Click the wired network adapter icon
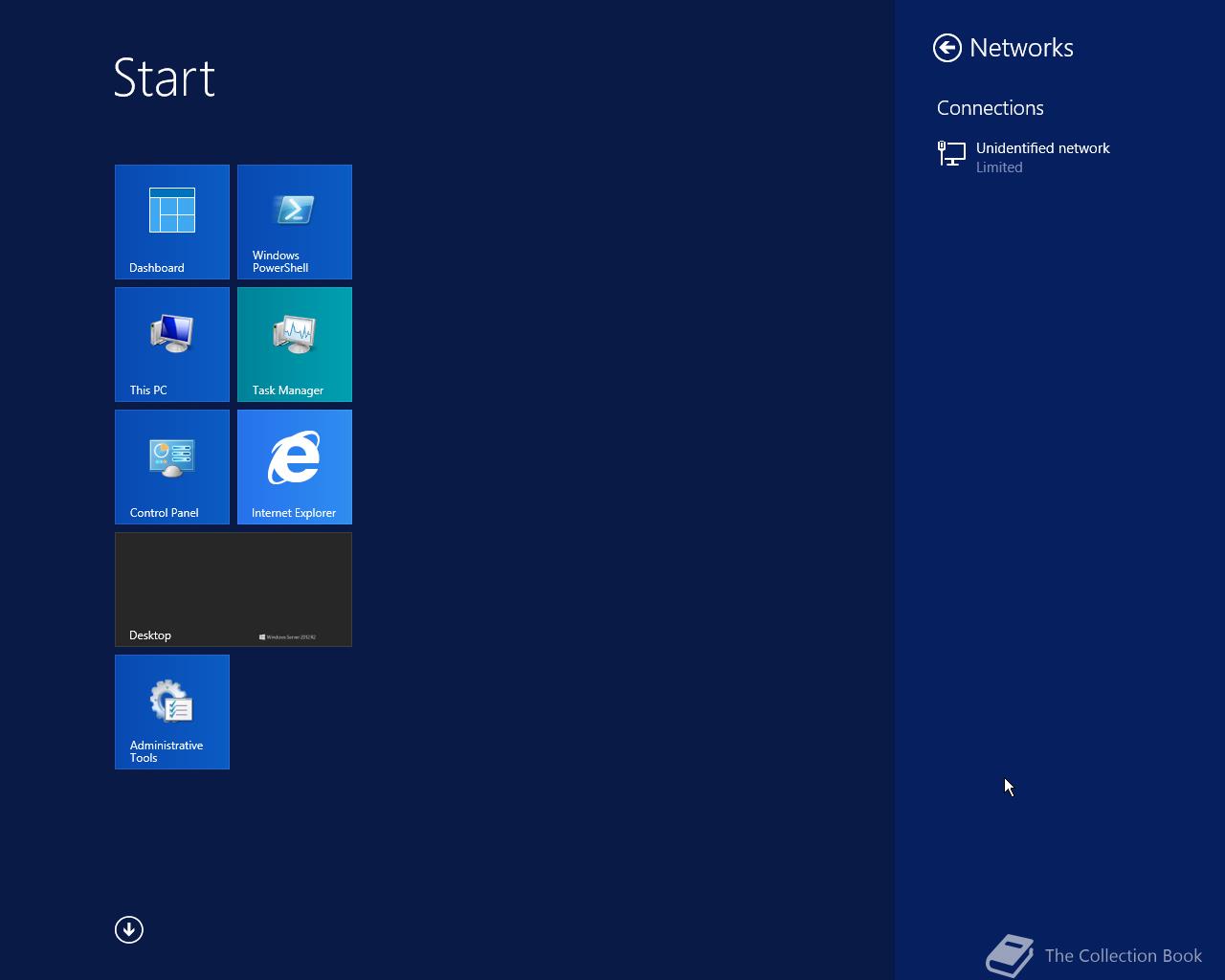This screenshot has height=980, width=1225. (951, 154)
